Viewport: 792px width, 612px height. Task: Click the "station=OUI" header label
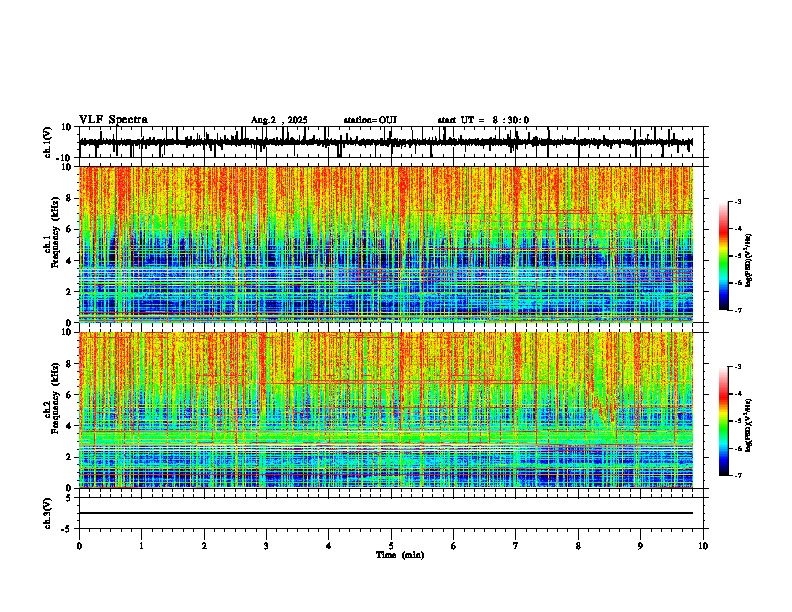coord(370,120)
